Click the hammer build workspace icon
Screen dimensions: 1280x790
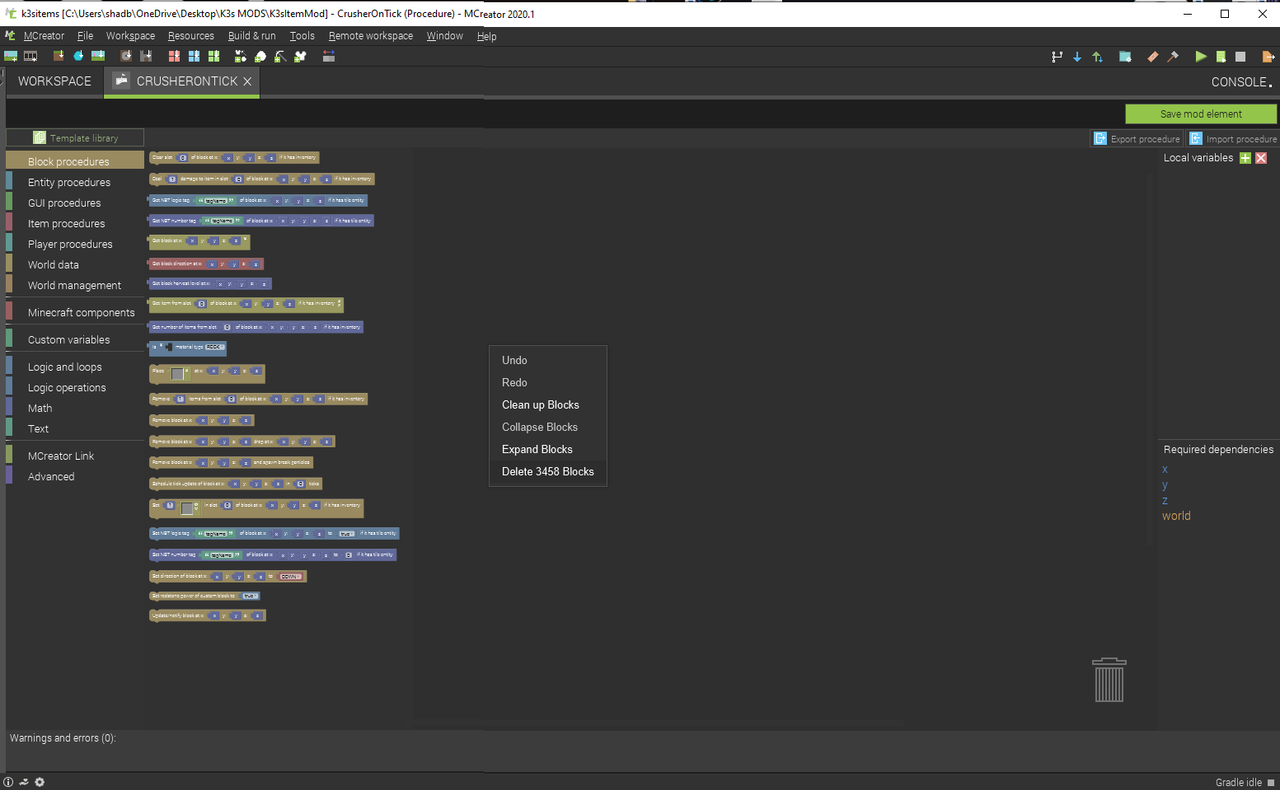coord(1173,57)
